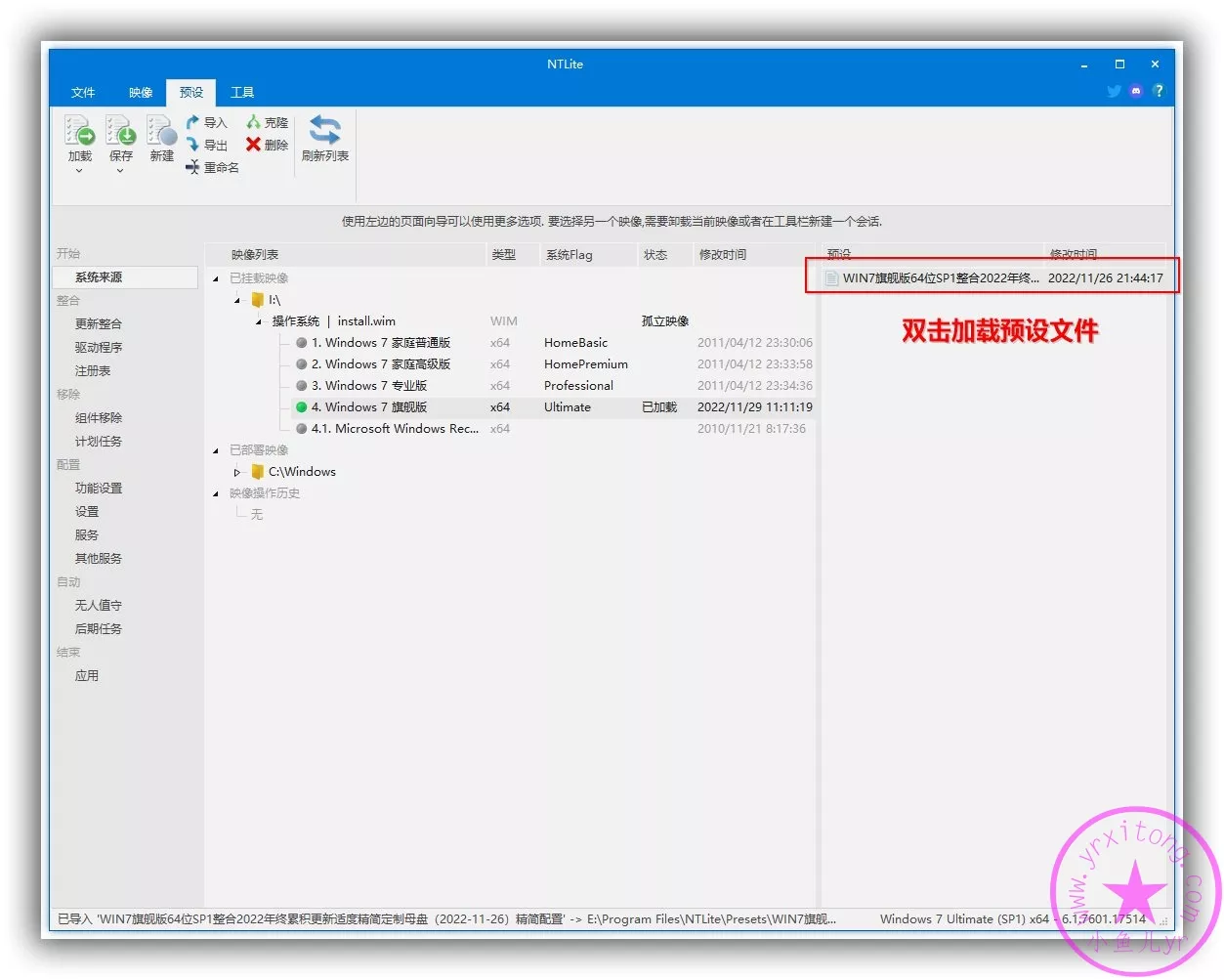The width and height of the screenshot is (1224, 980).
Task: Click 修改时间 header in the image list
Action: click(x=753, y=255)
